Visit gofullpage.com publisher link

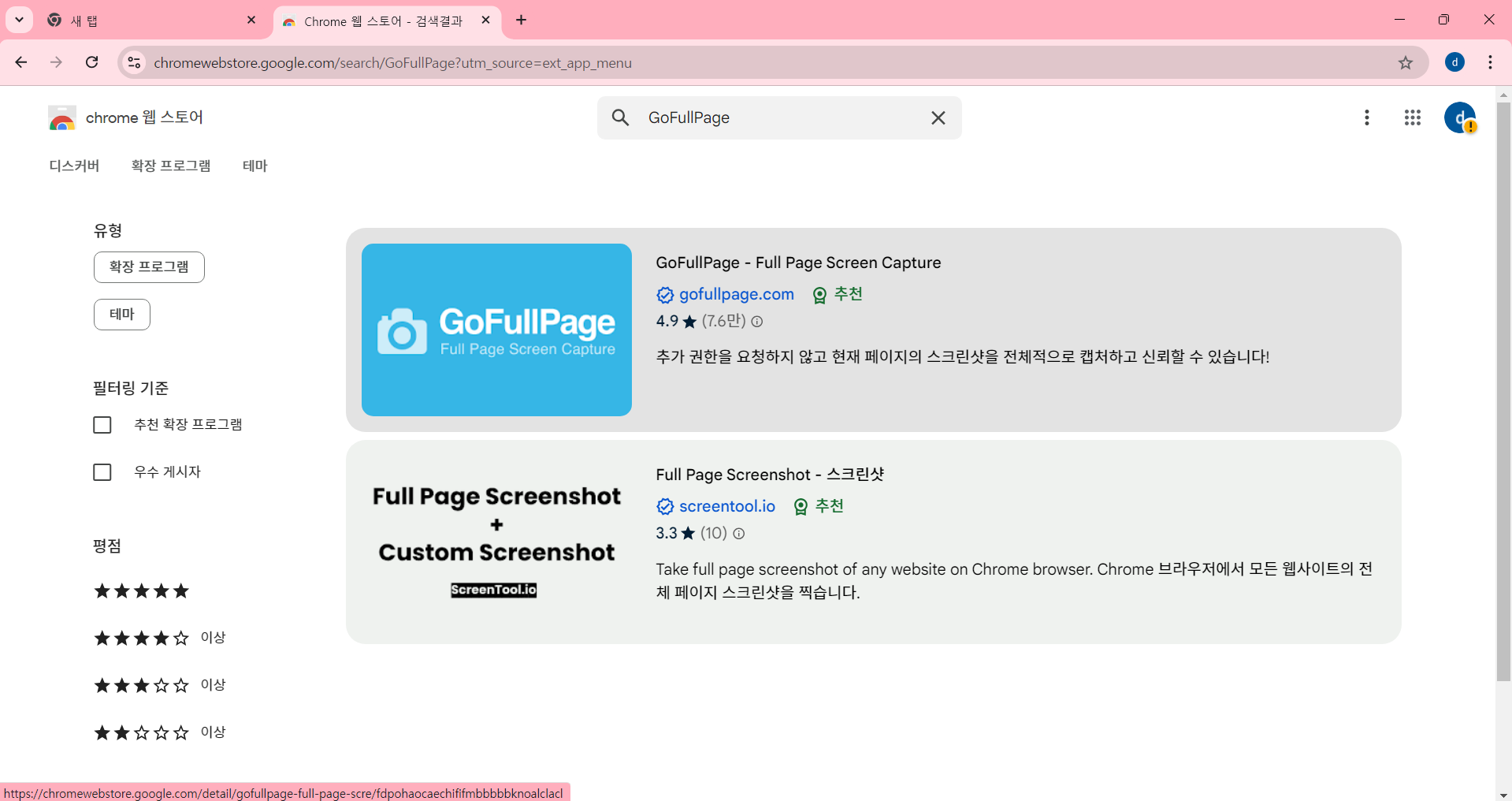coord(737,294)
